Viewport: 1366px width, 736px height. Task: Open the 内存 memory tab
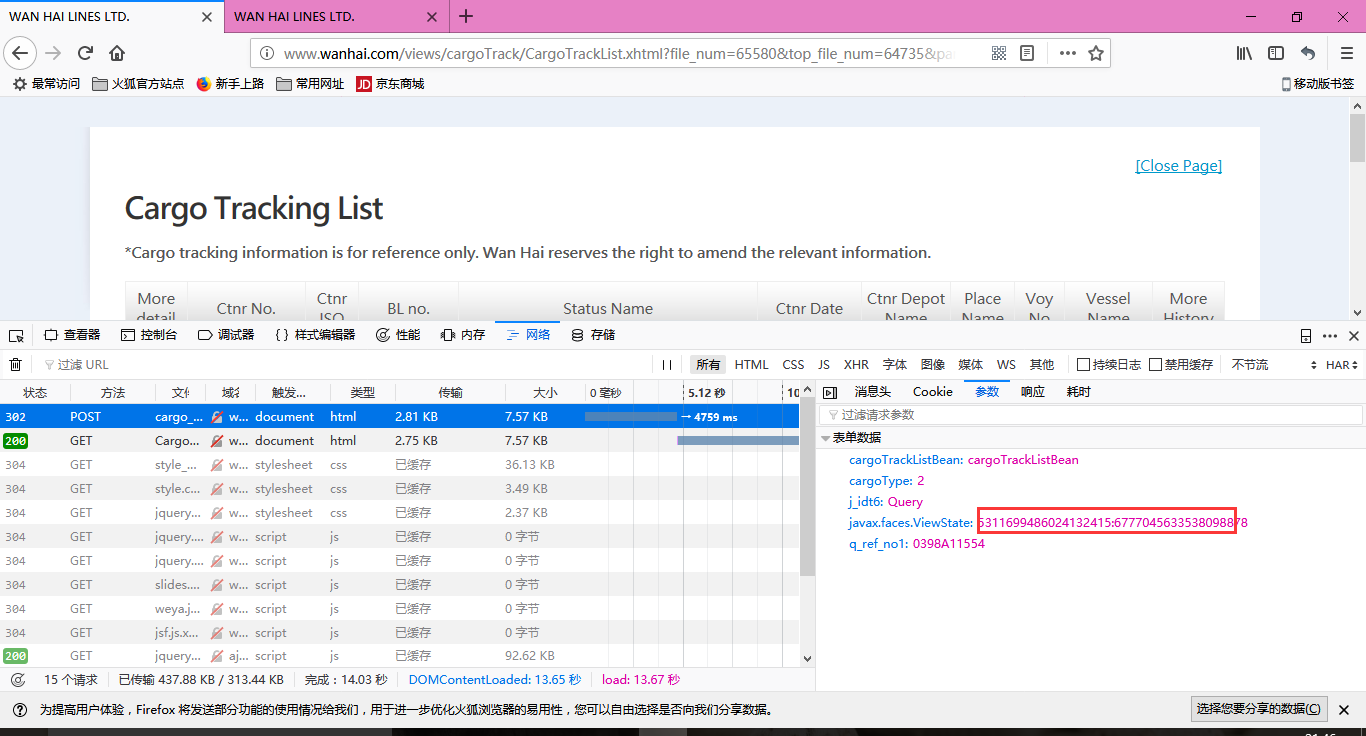pos(463,335)
